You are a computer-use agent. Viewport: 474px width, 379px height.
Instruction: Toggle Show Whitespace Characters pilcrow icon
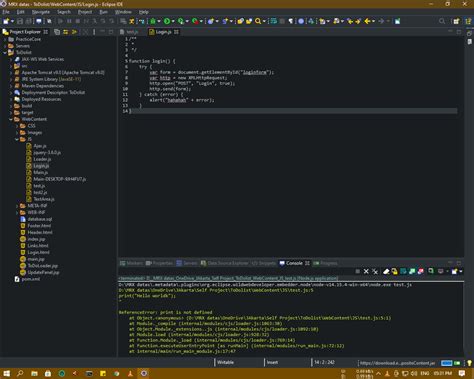[x=291, y=21]
